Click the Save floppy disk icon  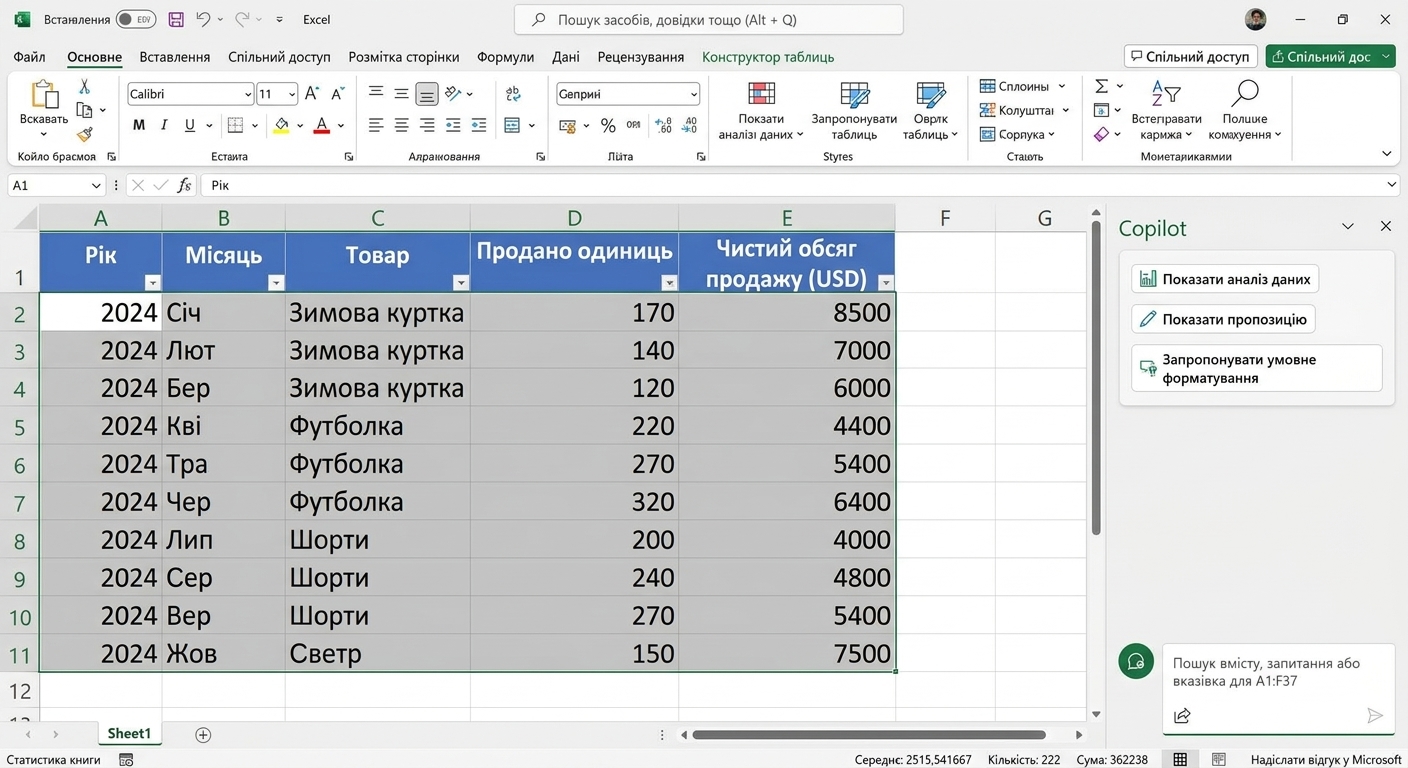pyautogui.click(x=176, y=19)
